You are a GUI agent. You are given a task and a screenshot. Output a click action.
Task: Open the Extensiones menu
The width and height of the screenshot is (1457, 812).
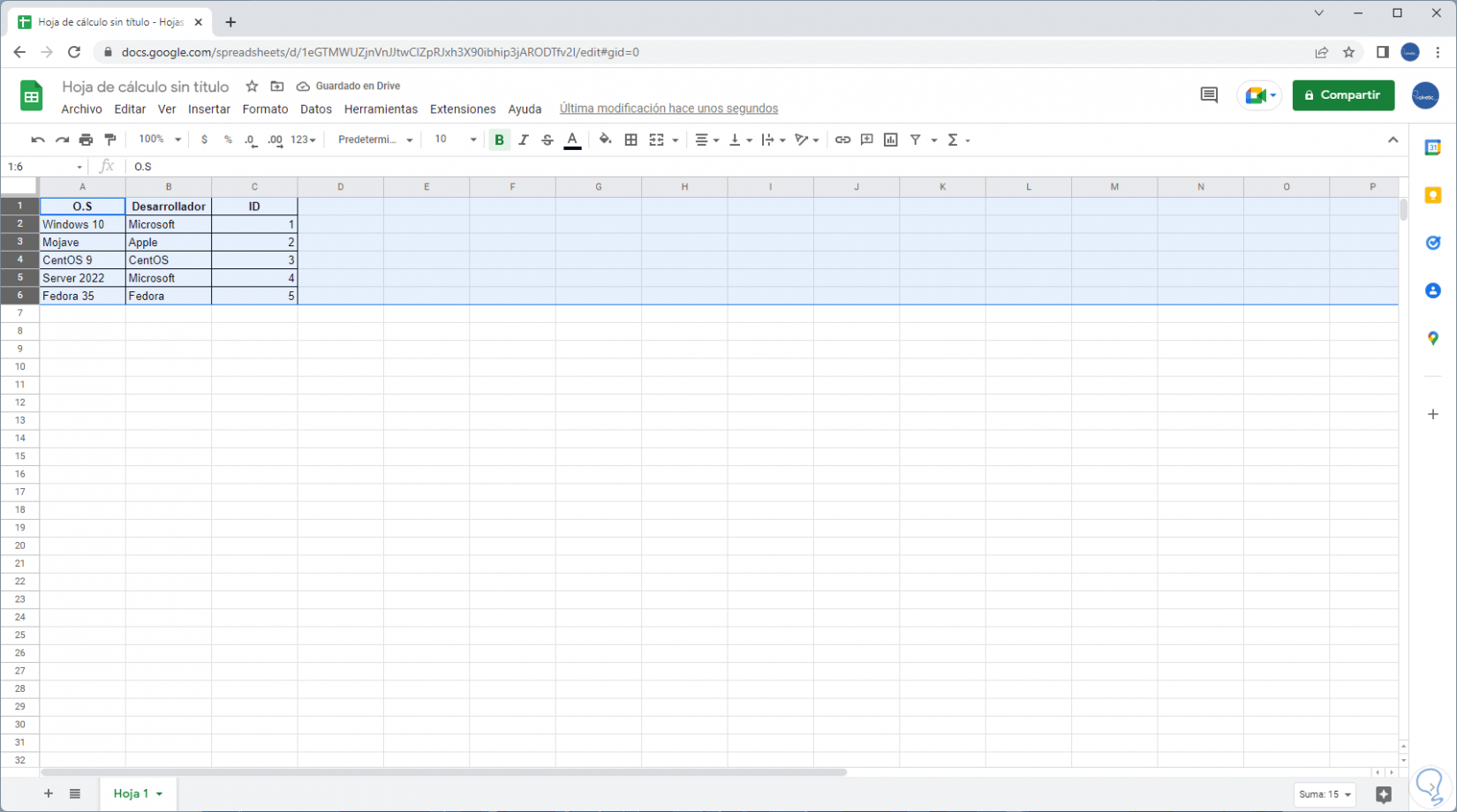(x=463, y=109)
